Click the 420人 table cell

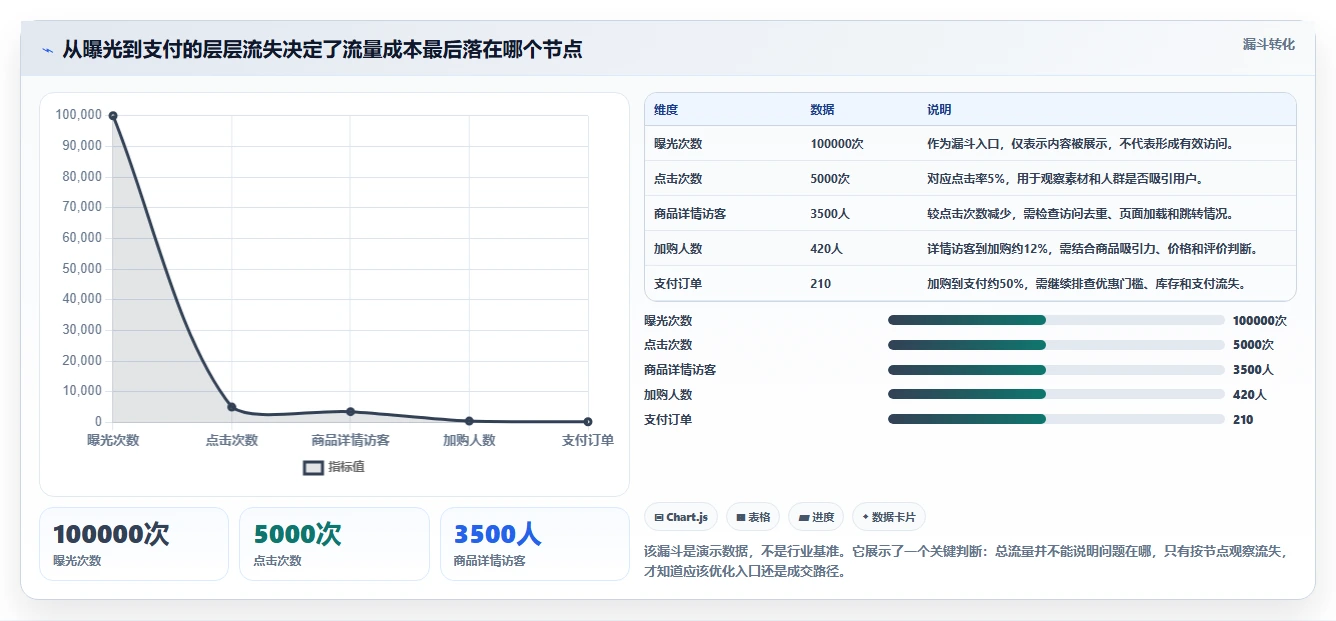826,249
